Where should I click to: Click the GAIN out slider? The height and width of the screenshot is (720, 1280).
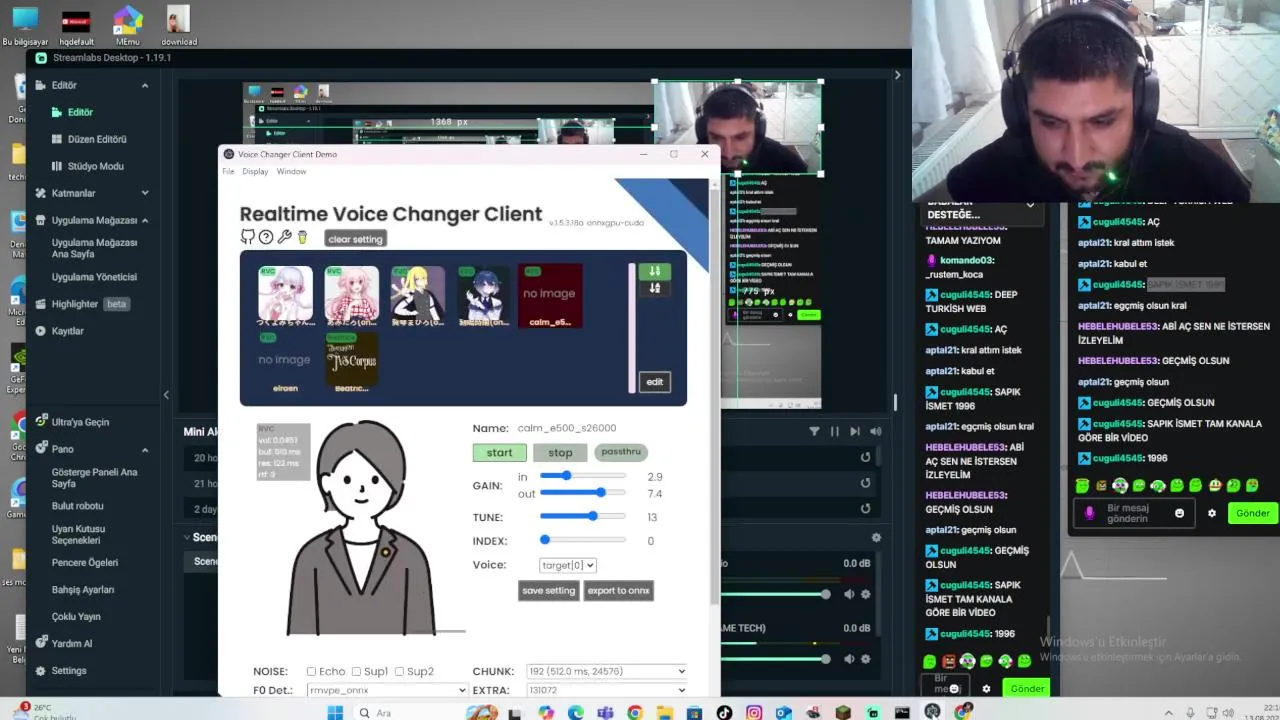pyautogui.click(x=583, y=493)
